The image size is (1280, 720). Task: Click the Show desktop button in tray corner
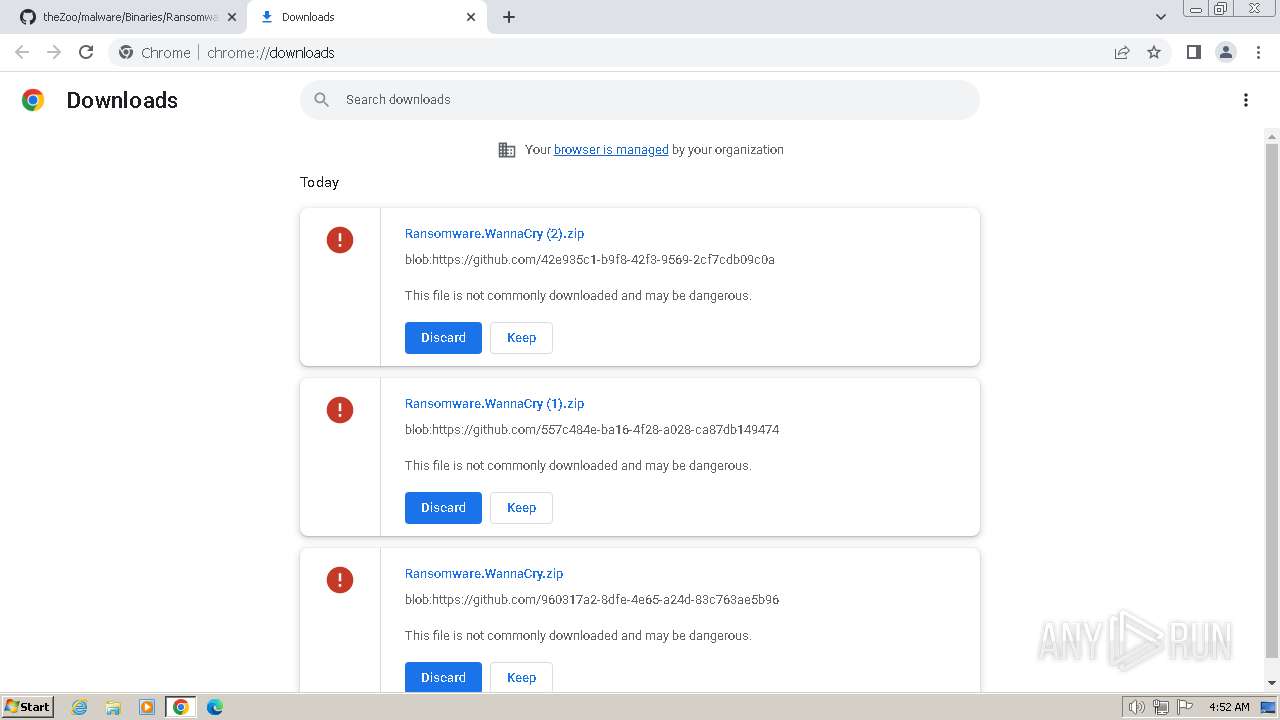1270,707
